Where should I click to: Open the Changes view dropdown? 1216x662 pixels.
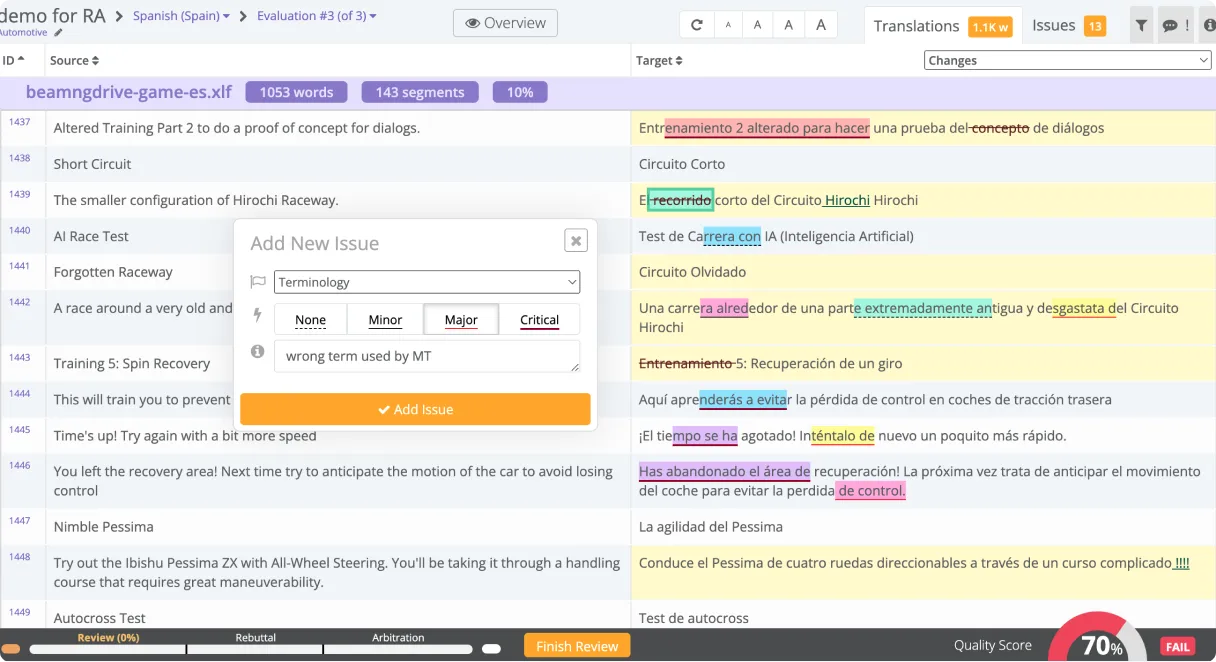pyautogui.click(x=1068, y=60)
